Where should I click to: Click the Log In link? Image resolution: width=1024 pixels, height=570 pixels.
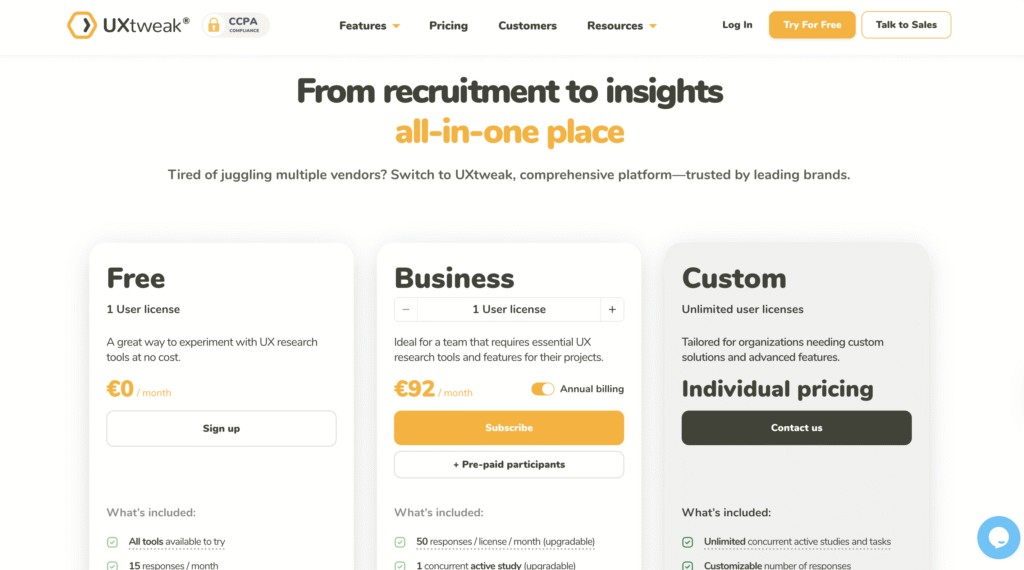click(x=737, y=25)
